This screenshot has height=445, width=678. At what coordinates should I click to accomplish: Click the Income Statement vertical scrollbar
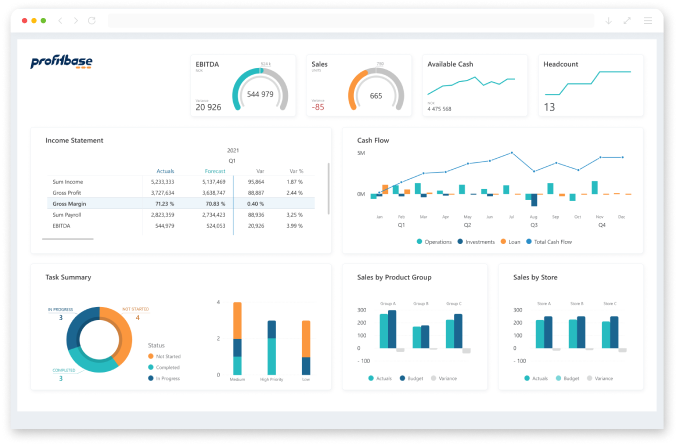pyautogui.click(x=329, y=189)
